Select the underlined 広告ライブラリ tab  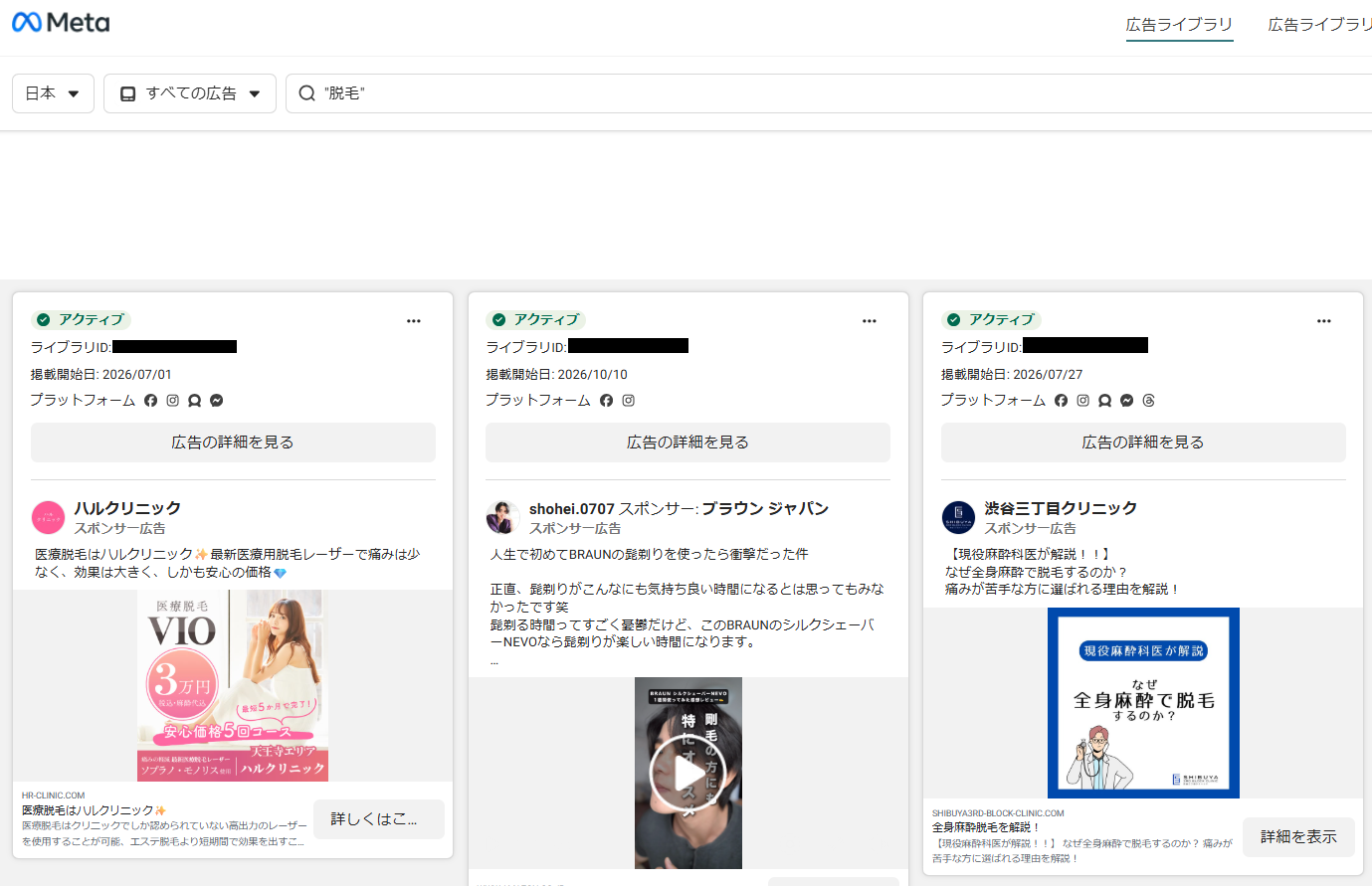click(x=1179, y=25)
